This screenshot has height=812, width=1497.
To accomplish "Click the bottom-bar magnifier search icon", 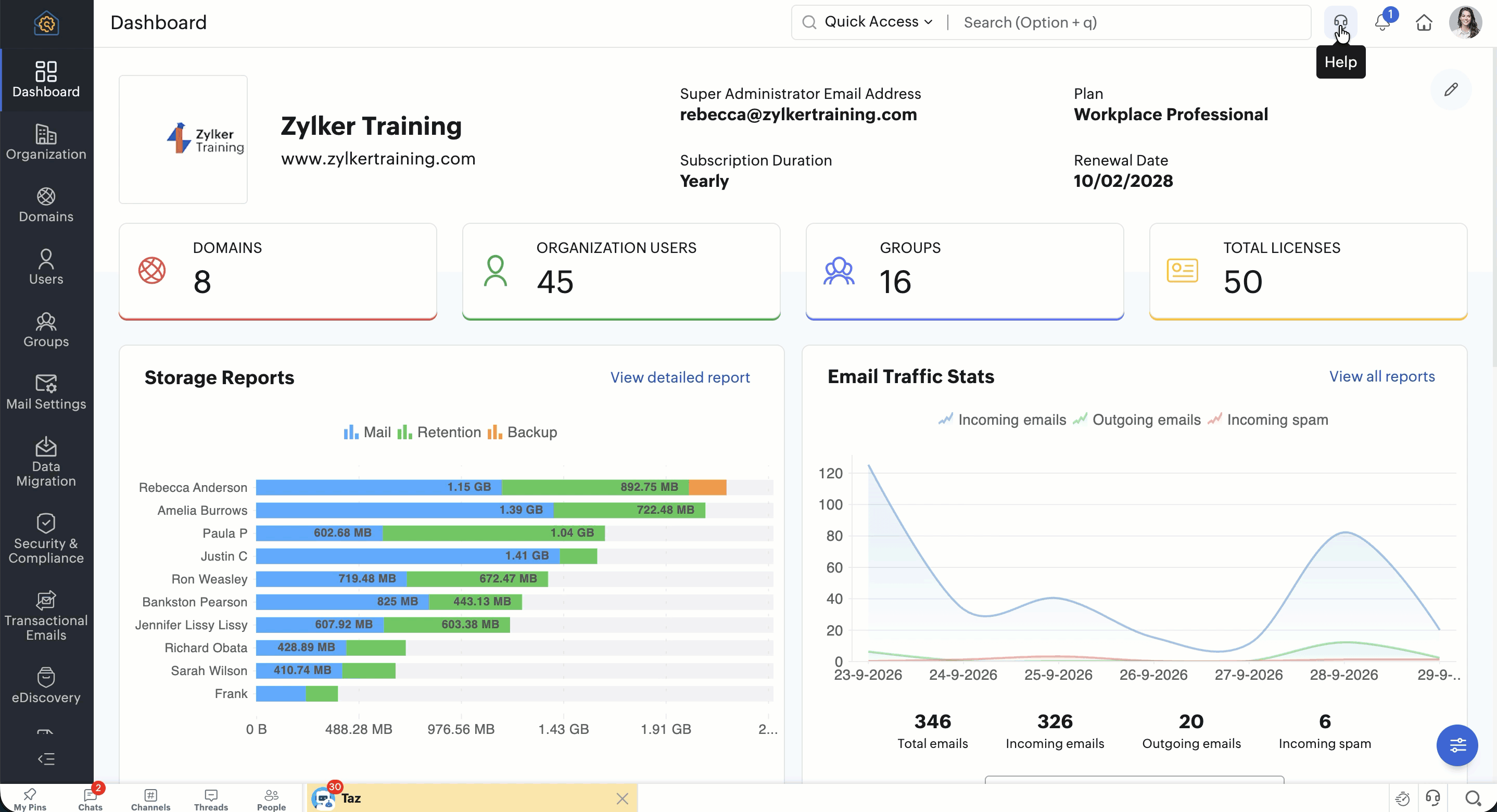I will click(x=1473, y=798).
